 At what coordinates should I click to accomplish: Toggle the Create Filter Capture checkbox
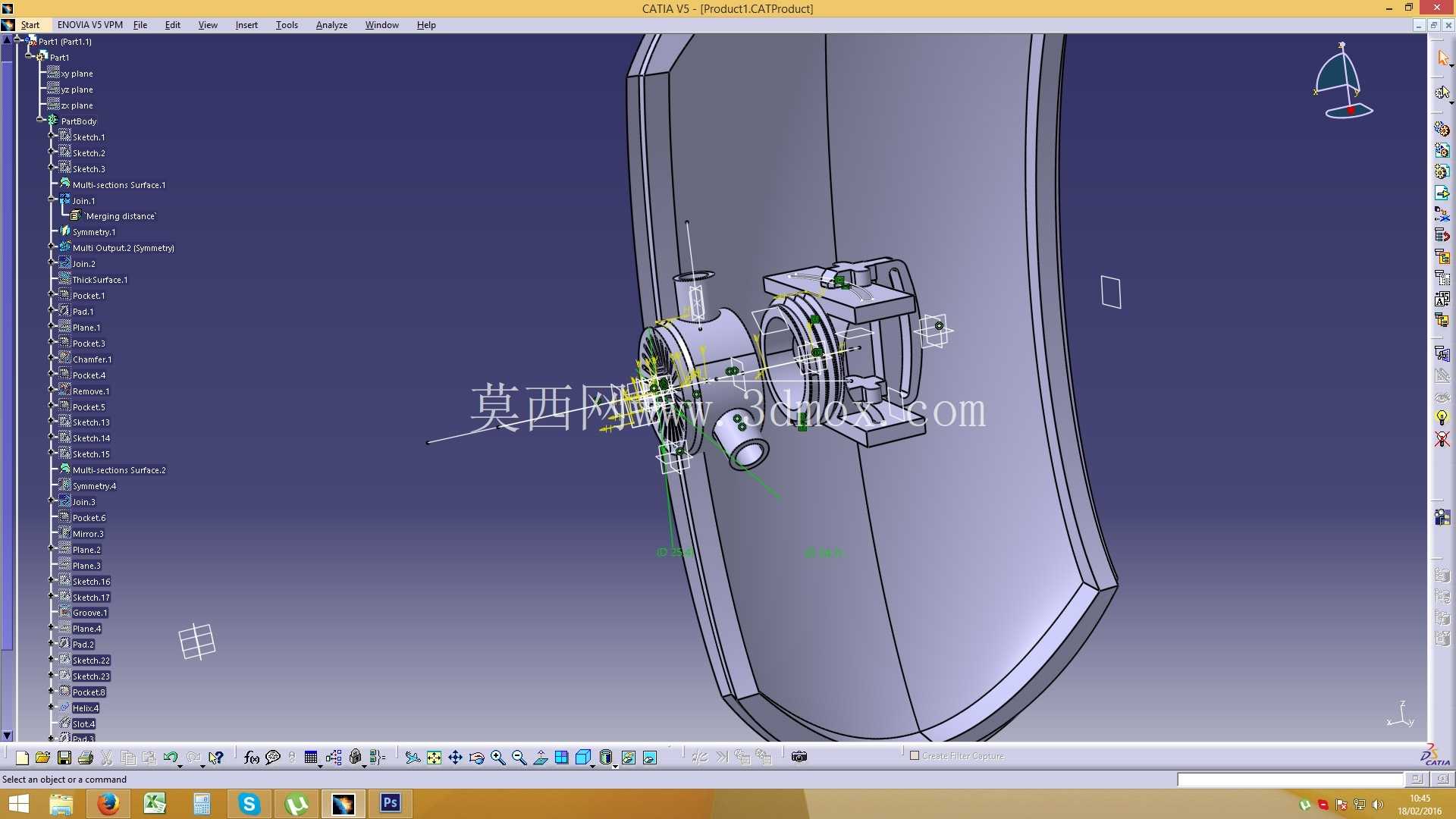coord(915,756)
